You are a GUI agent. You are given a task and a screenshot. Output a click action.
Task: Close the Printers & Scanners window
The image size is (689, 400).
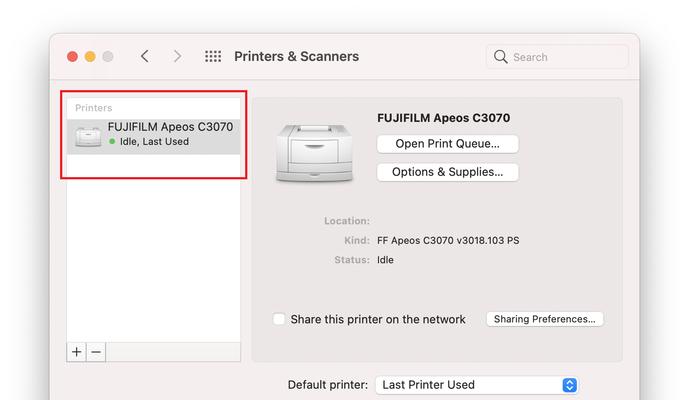72,57
